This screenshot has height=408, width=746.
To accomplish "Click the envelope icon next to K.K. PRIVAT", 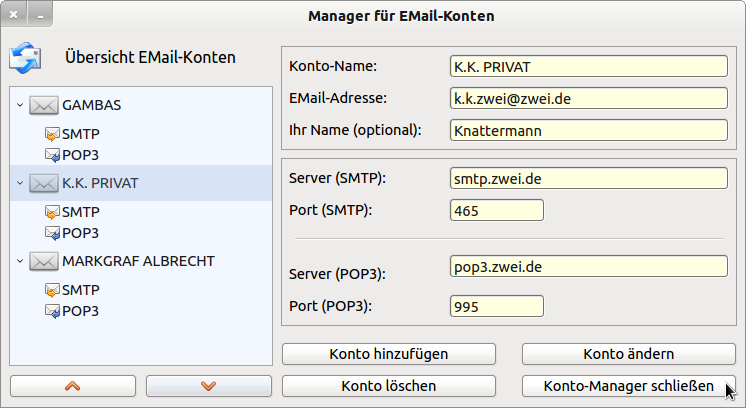I will click(x=43, y=183).
